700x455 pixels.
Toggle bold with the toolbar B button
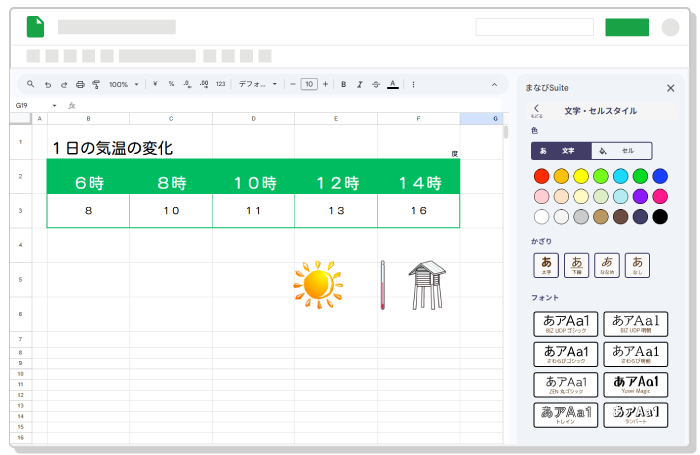[343, 84]
